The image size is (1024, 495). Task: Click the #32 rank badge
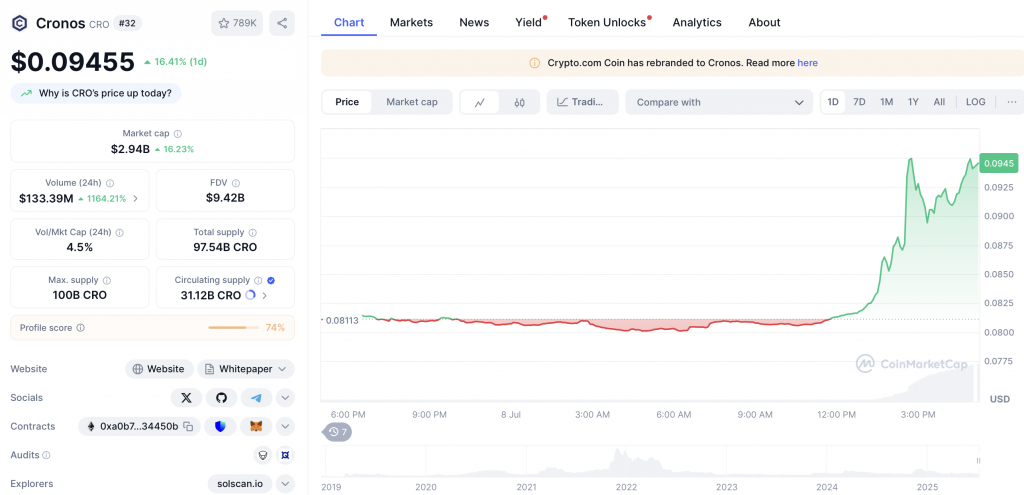(x=127, y=23)
